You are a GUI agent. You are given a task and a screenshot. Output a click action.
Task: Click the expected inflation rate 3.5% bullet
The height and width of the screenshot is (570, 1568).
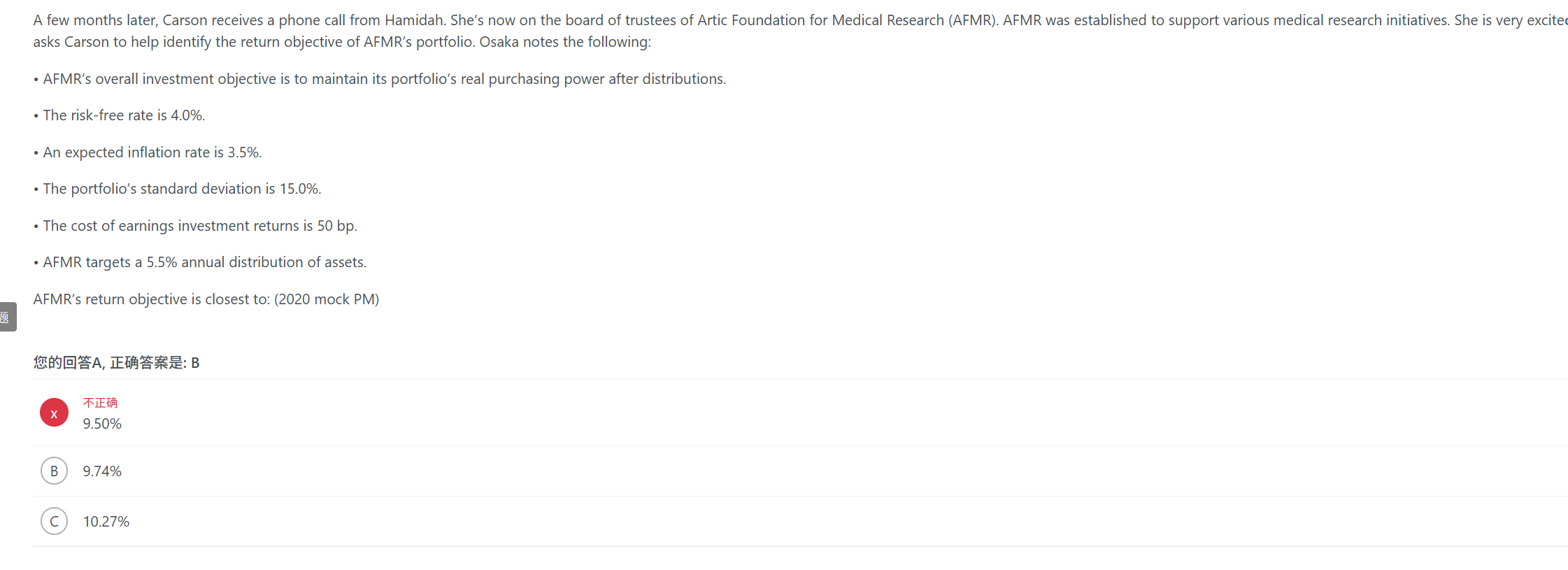[148, 152]
